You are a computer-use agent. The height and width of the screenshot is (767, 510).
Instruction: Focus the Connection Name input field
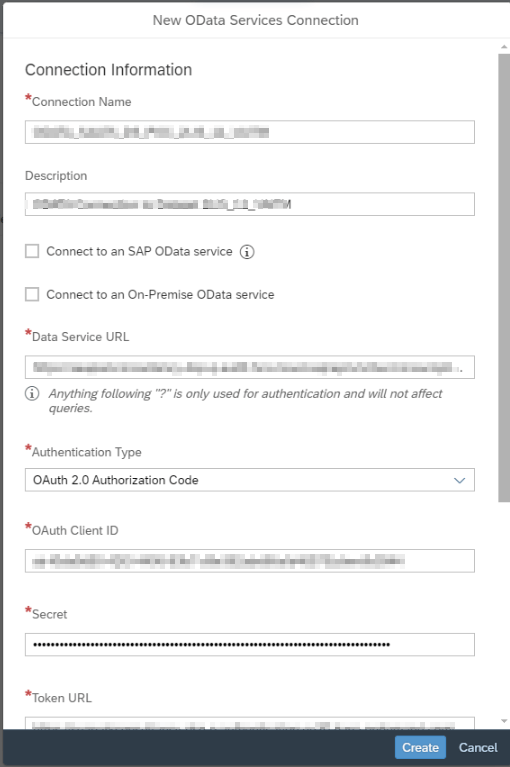tap(249, 132)
